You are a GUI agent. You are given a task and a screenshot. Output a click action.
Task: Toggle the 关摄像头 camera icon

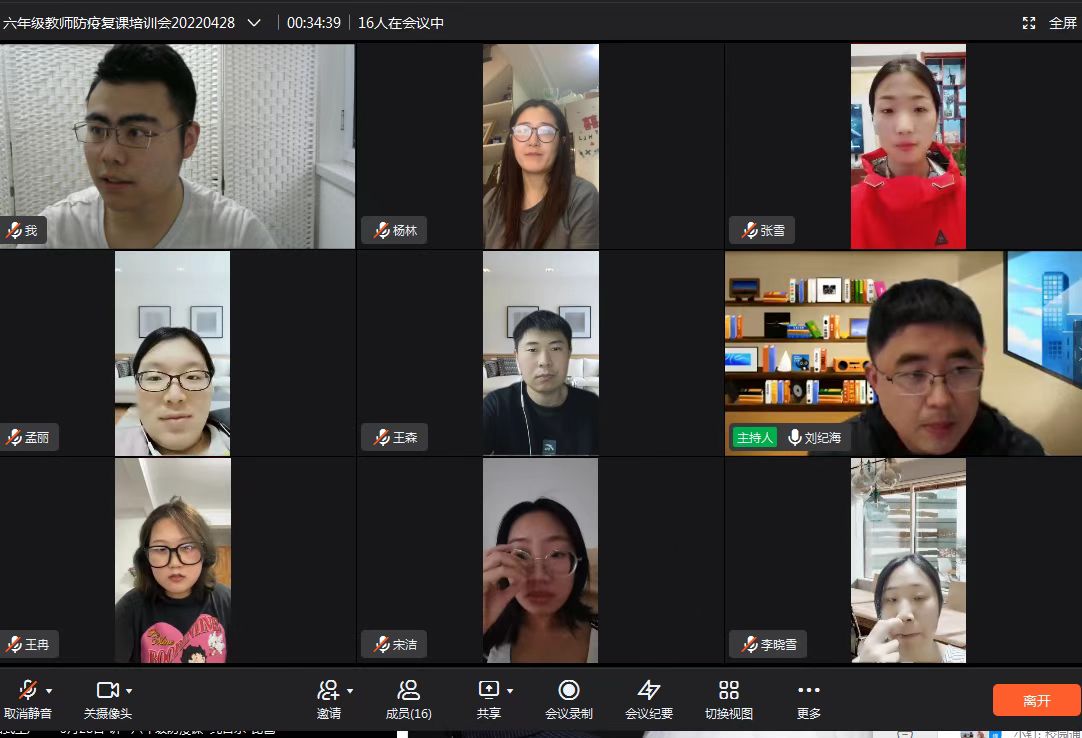tap(106, 690)
